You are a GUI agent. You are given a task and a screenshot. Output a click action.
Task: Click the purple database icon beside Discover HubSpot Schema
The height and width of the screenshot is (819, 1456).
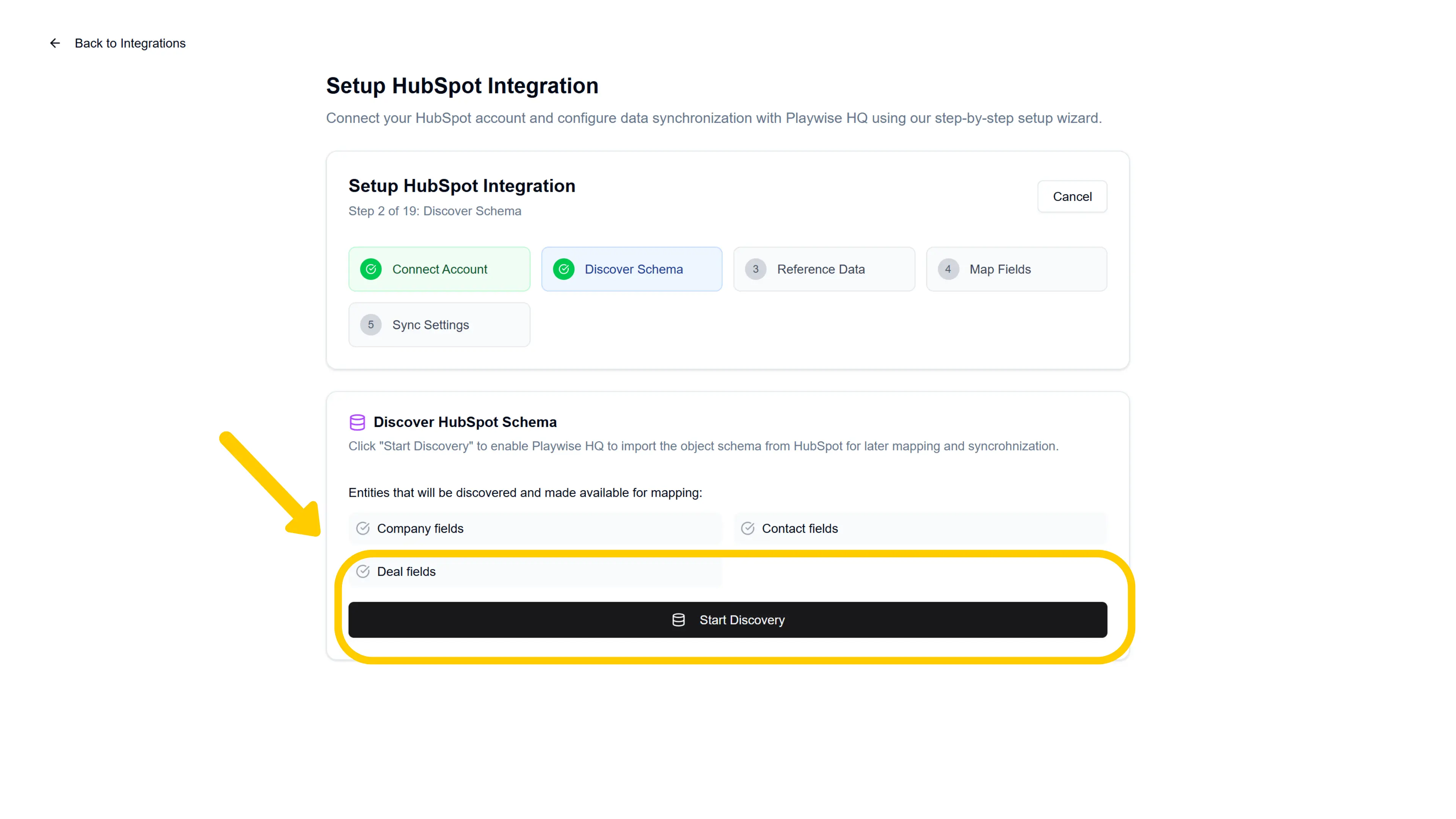coord(357,422)
